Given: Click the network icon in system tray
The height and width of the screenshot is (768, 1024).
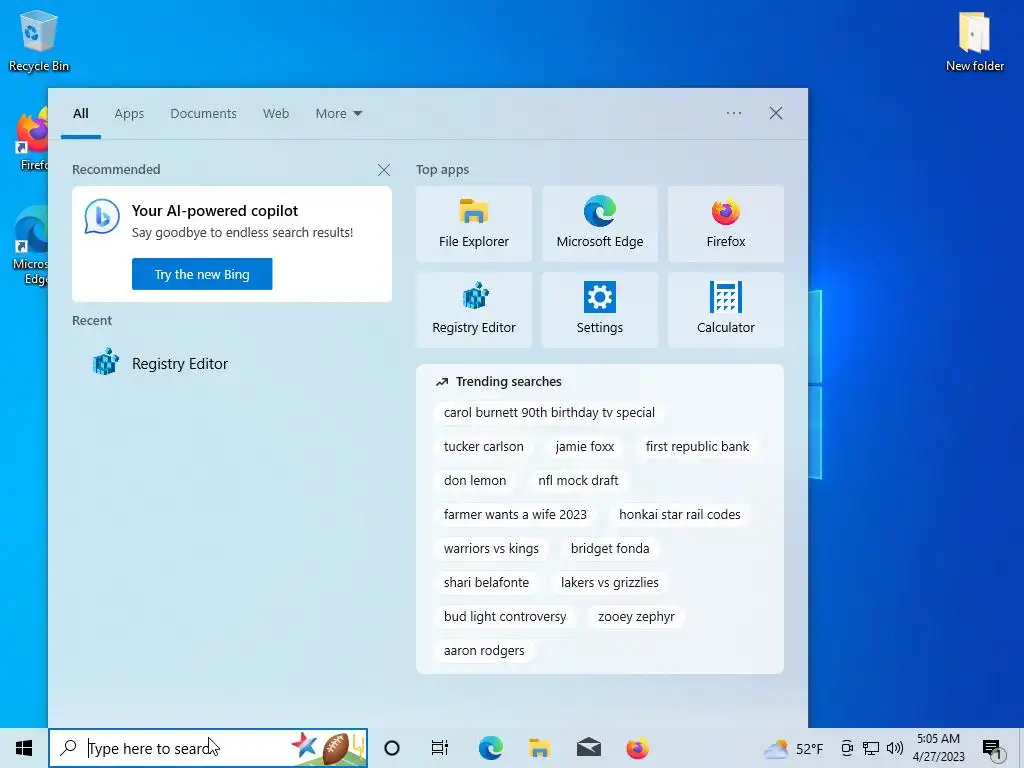Looking at the screenshot, I should pyautogui.click(x=871, y=748).
